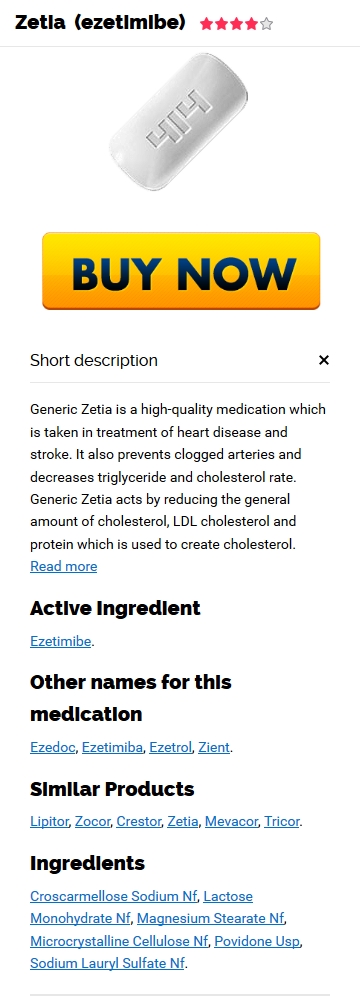This screenshot has width=360, height=996.
Task: Close the Short description section
Action: tap(324, 360)
